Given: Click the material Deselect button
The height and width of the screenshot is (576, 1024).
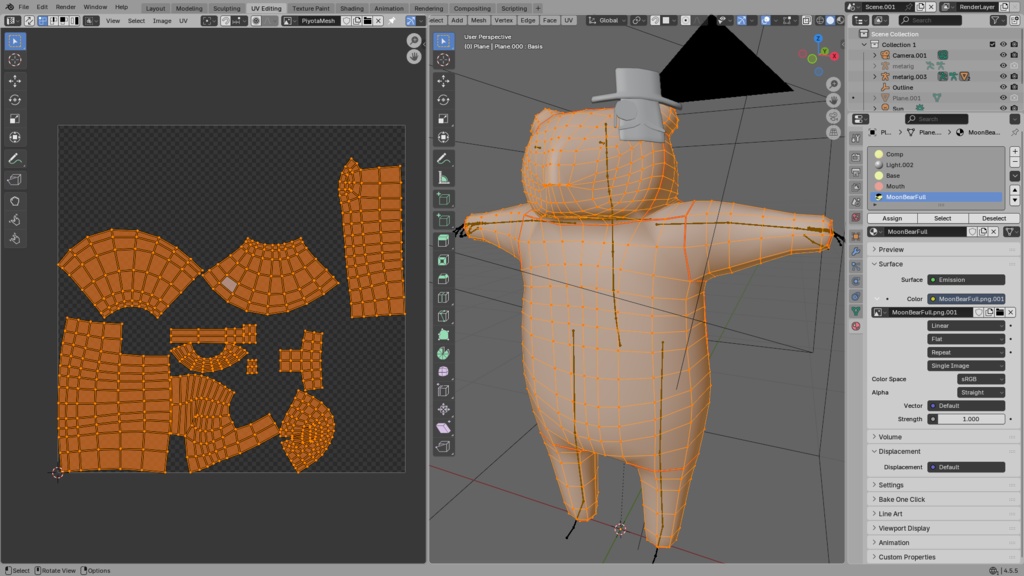Looking at the screenshot, I should (x=993, y=218).
